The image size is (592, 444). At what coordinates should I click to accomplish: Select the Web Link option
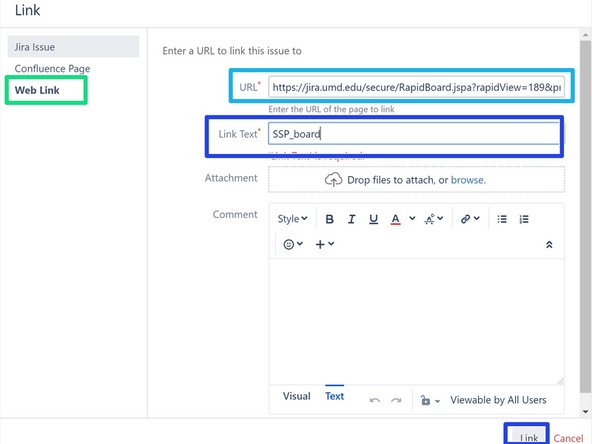coord(37,90)
